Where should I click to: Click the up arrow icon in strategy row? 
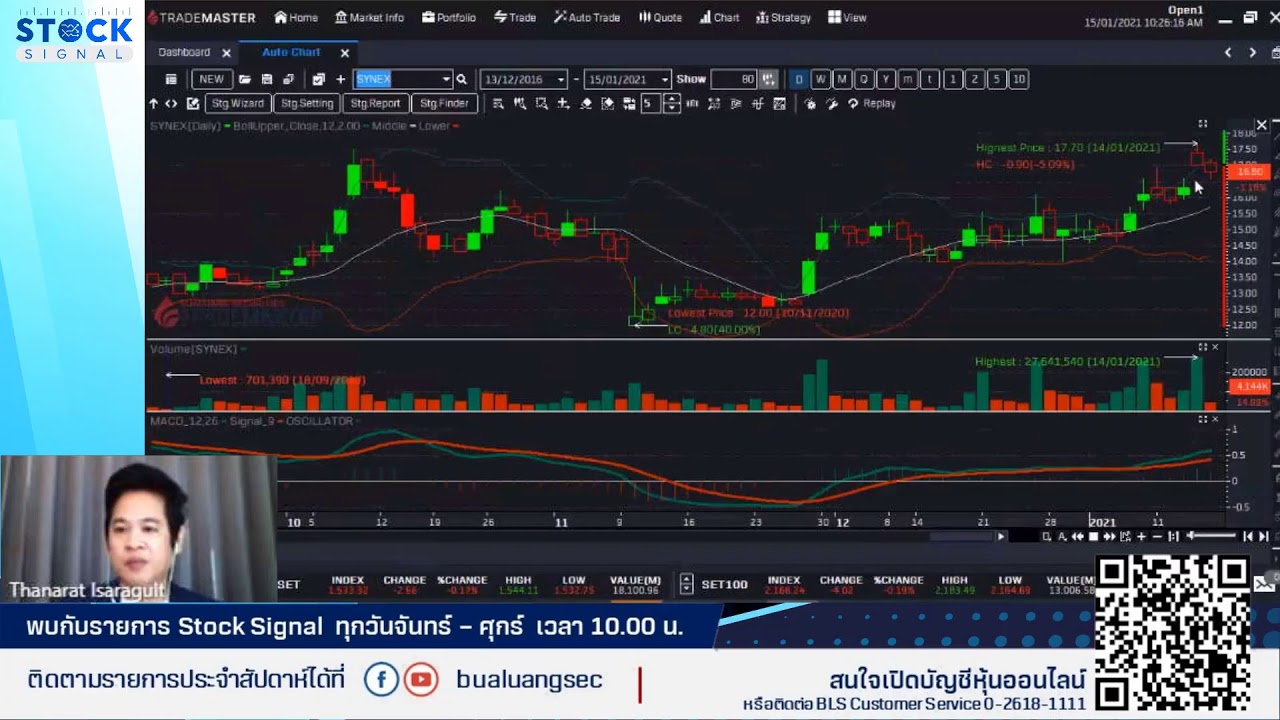coord(153,103)
